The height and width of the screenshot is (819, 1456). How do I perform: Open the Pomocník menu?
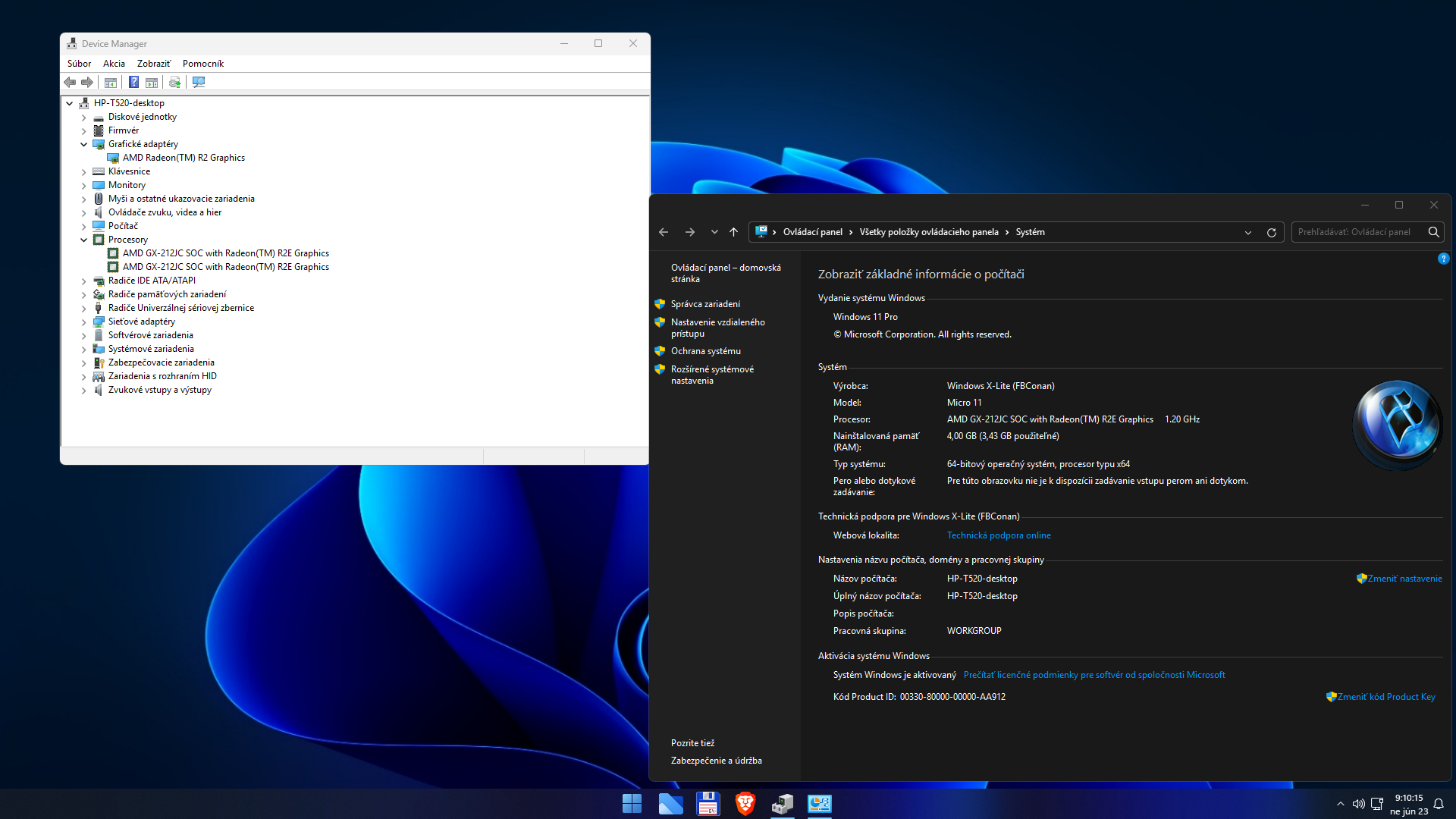point(203,64)
